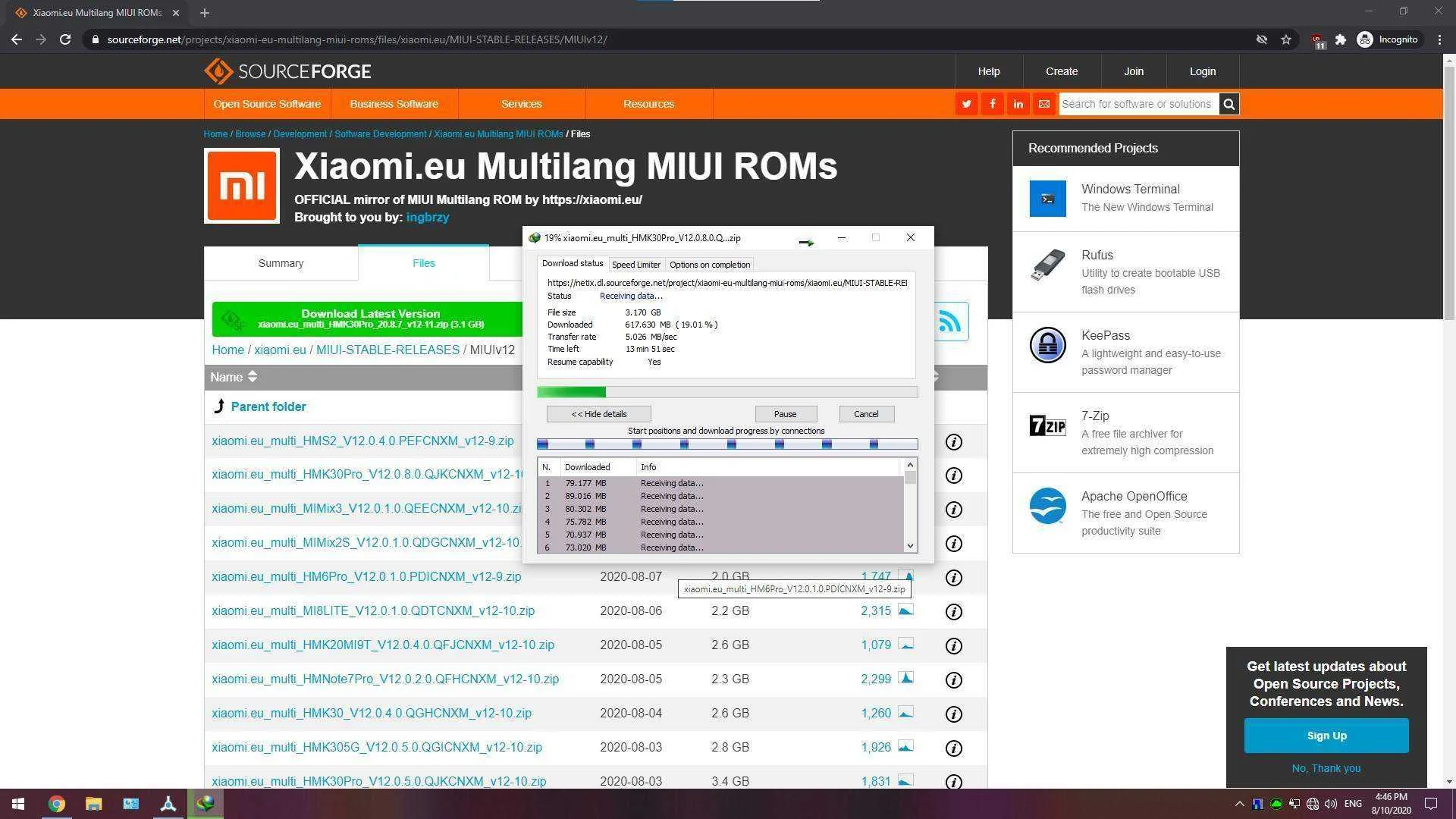The image size is (1456, 819).
Task: Show info for the HMK305G_V12.0.5.0 file
Action: click(954, 748)
